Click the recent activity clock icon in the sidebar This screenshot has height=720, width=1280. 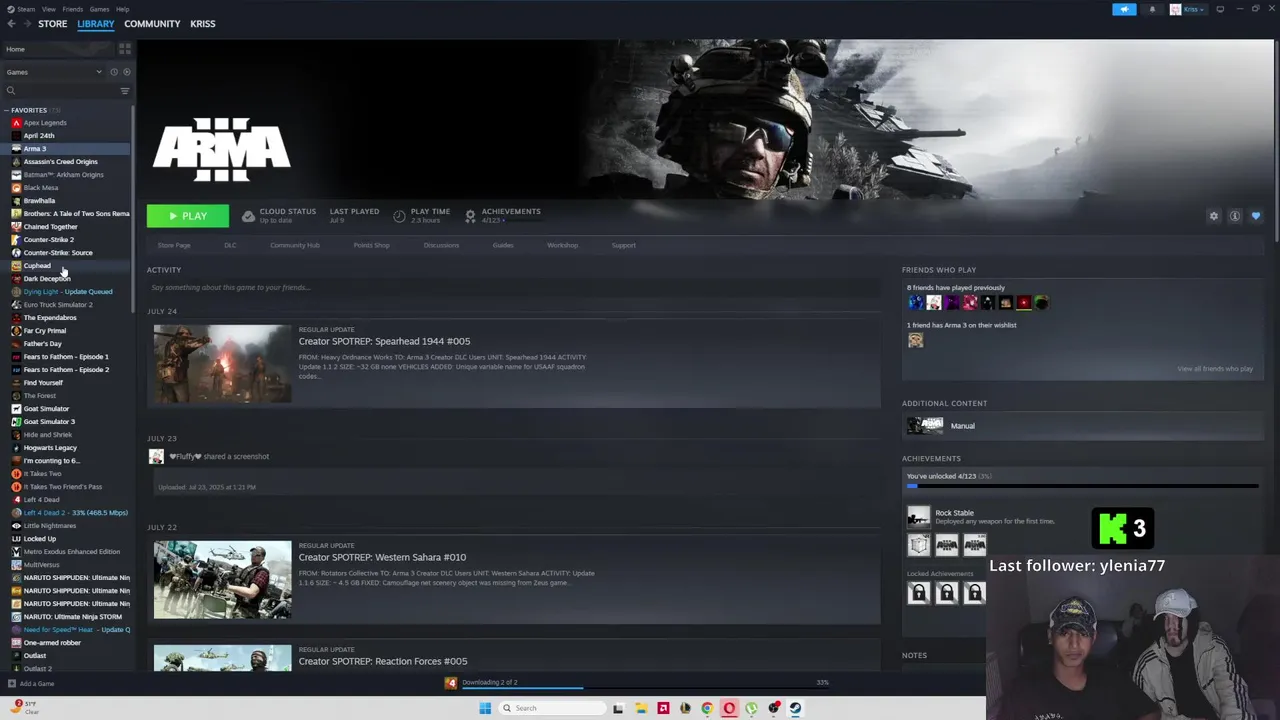[114, 72]
